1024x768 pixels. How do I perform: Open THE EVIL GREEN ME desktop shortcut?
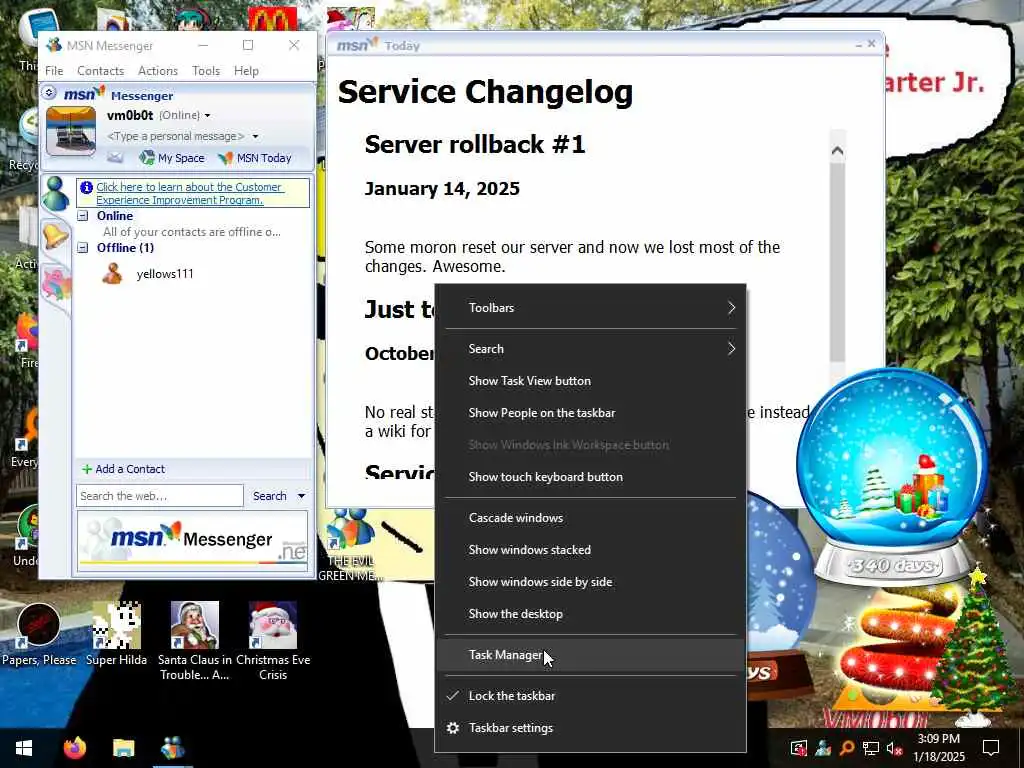pyautogui.click(x=350, y=545)
